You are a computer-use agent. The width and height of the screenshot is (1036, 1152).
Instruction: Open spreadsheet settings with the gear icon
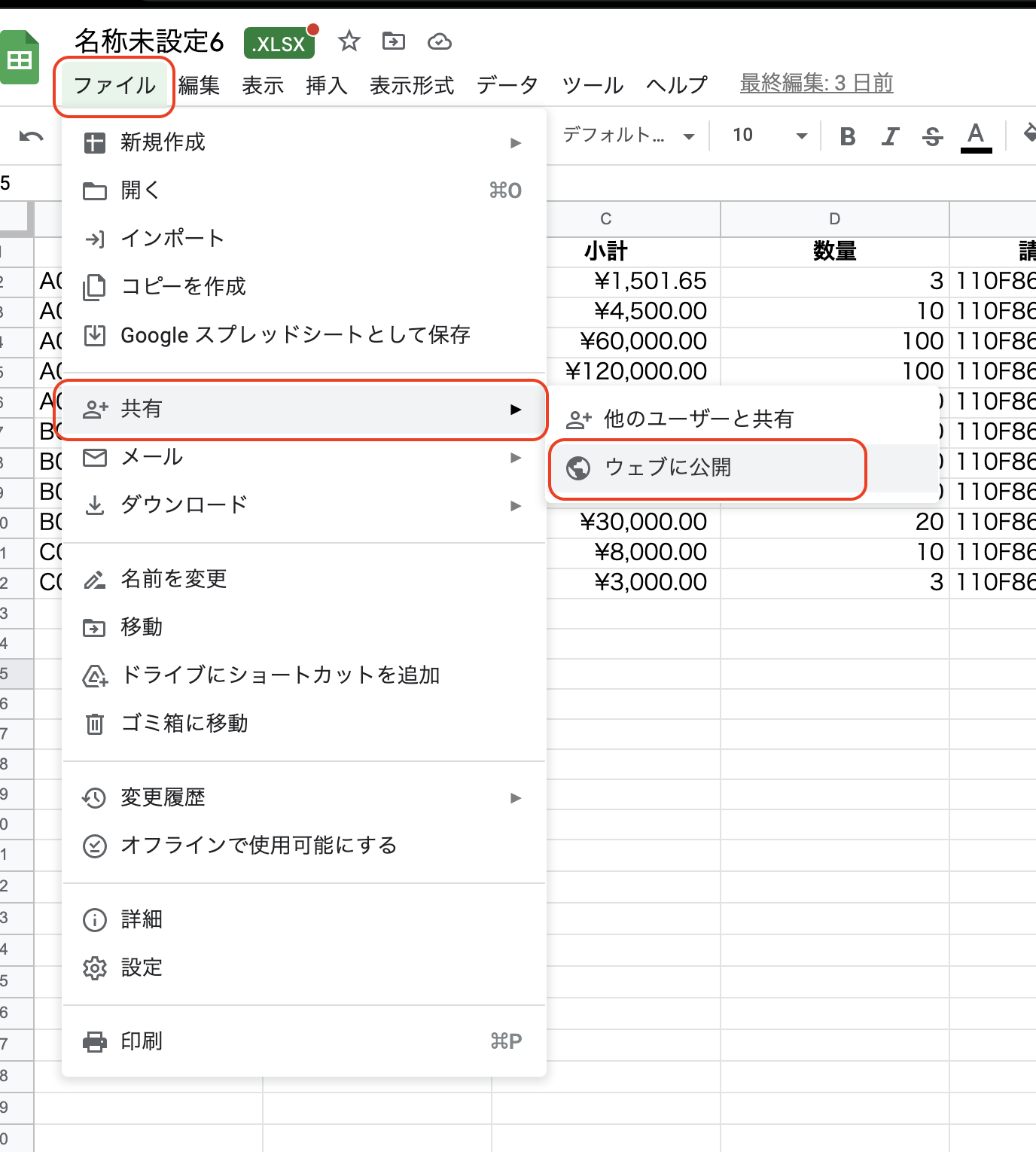pos(141,968)
